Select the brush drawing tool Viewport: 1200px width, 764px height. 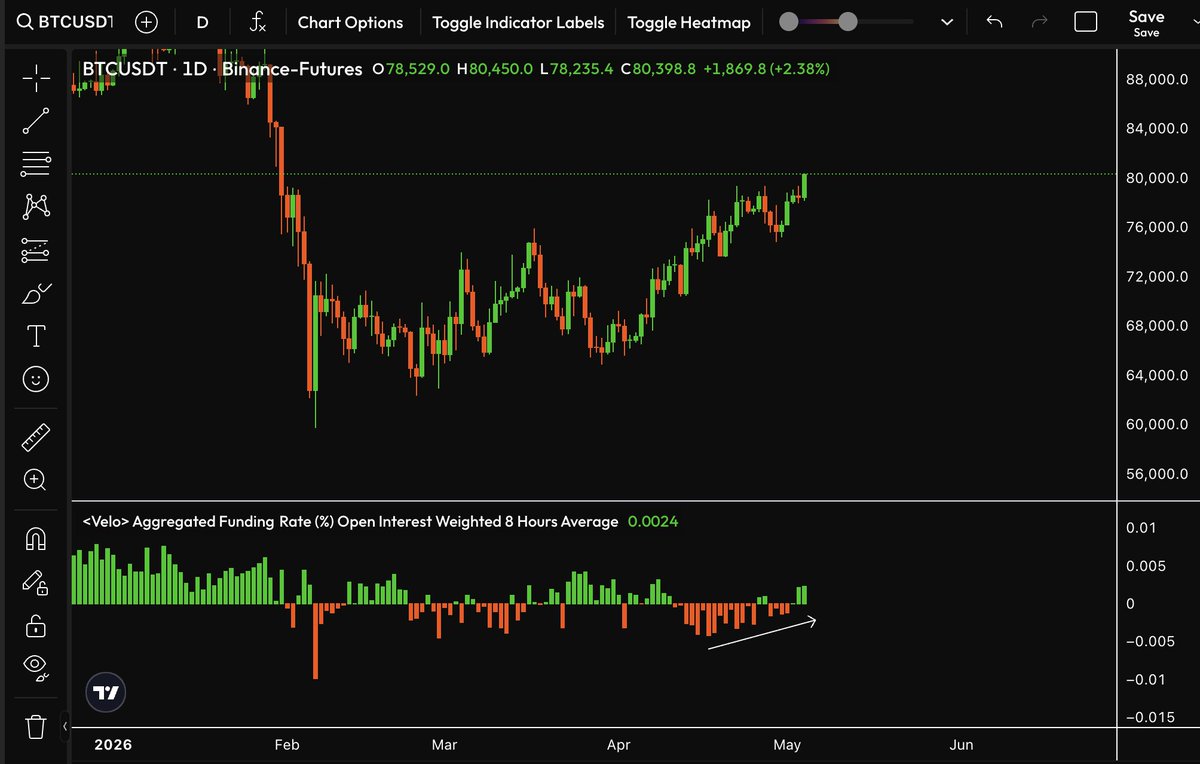(36, 294)
